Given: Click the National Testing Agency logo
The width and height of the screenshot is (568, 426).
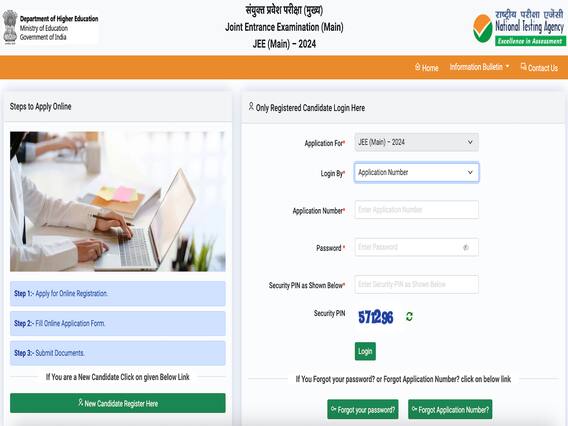Looking at the screenshot, I should [518, 28].
